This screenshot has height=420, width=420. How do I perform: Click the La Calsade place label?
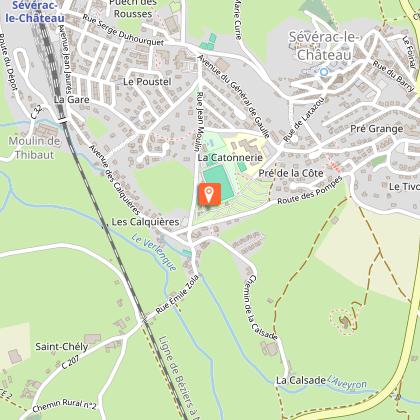point(301,380)
